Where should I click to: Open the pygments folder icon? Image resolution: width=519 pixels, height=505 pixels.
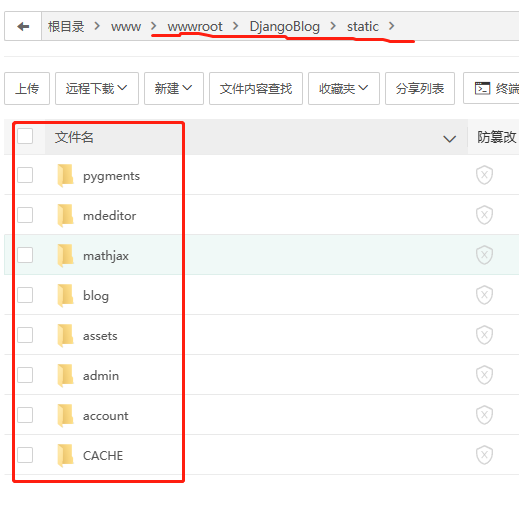[65, 176]
